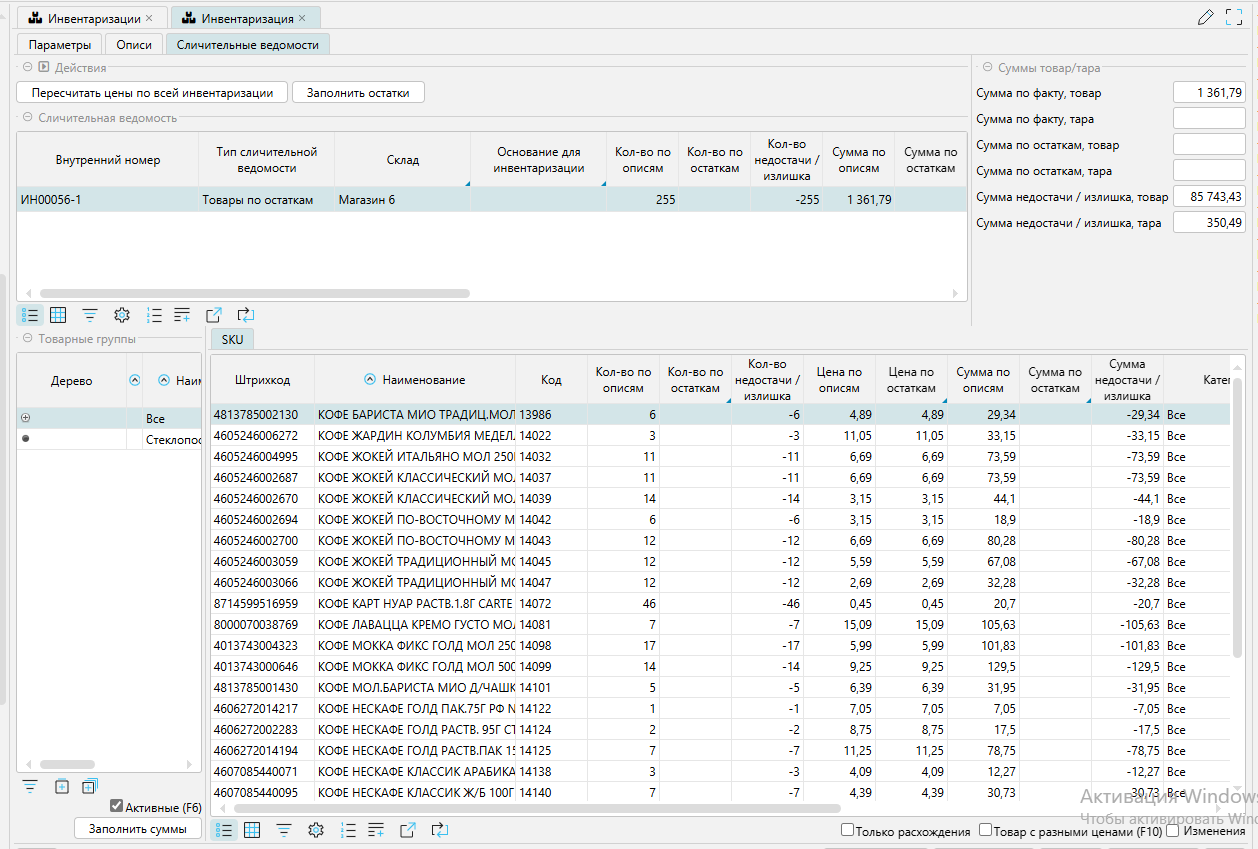Click the fullscreen frame icon at top right
This screenshot has height=849, width=1258.
click(x=1234, y=17)
